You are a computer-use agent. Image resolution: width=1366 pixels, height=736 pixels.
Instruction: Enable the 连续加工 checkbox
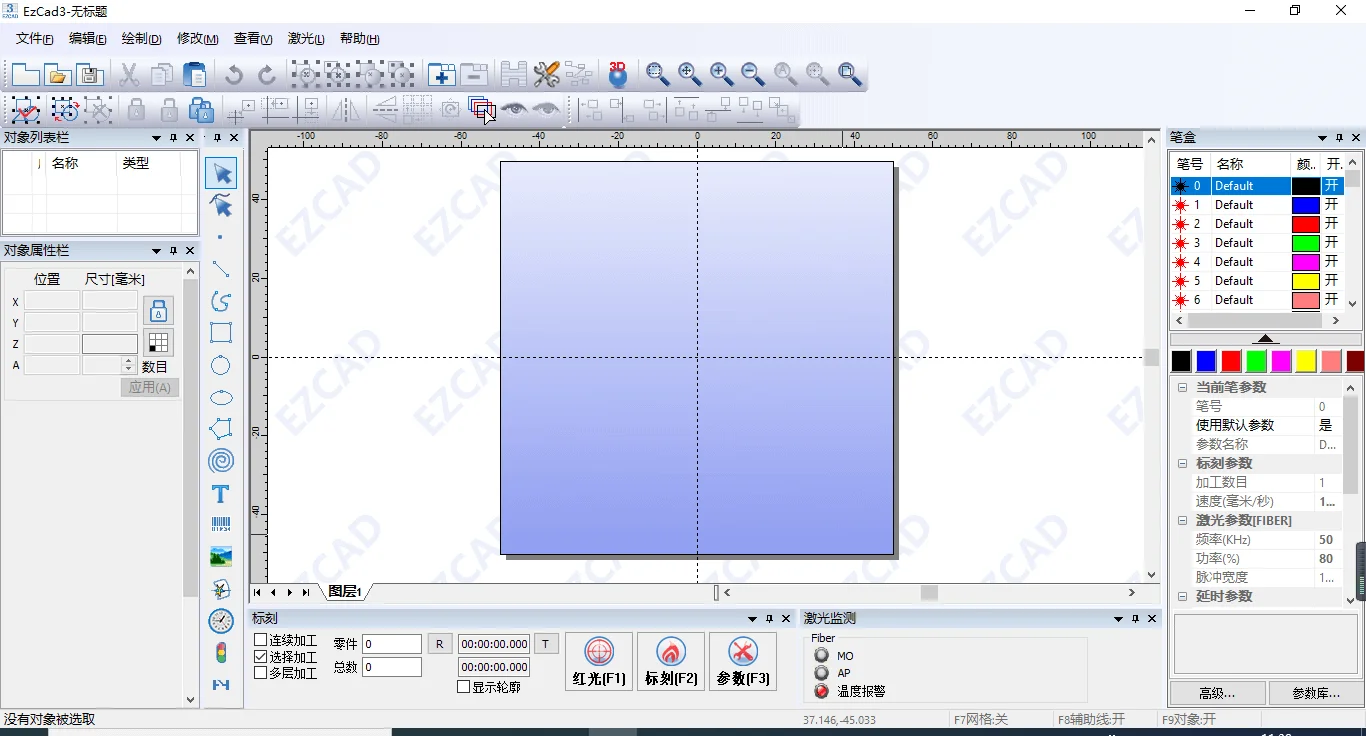261,640
